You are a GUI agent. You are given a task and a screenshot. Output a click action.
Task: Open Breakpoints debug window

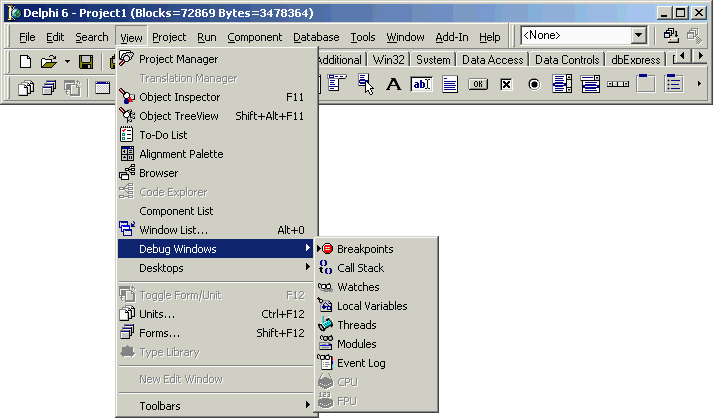click(377, 249)
